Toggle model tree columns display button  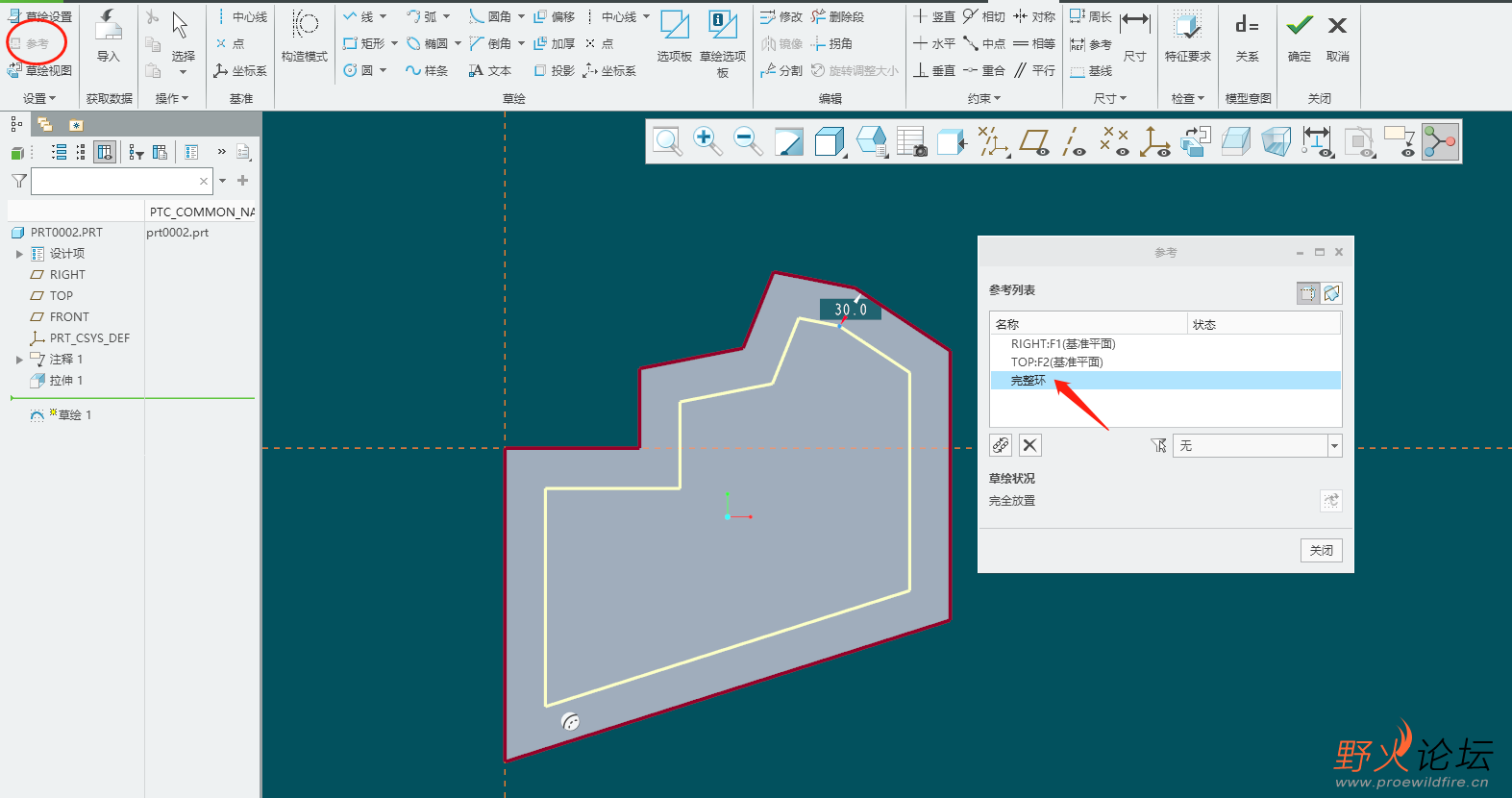coord(105,152)
